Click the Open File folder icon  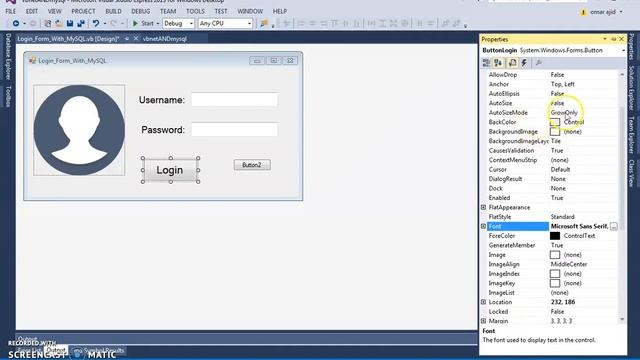coord(59,24)
